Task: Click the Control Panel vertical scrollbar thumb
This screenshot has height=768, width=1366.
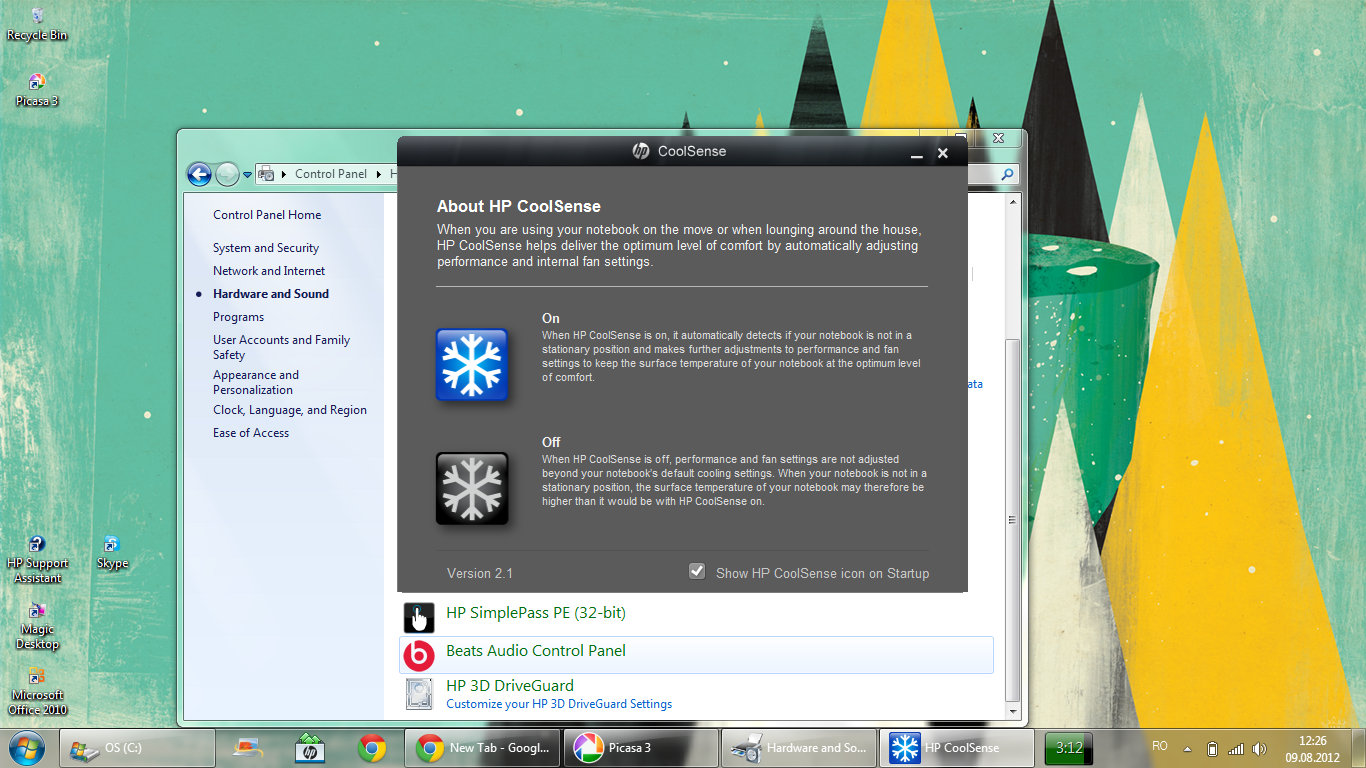Action: click(1013, 520)
